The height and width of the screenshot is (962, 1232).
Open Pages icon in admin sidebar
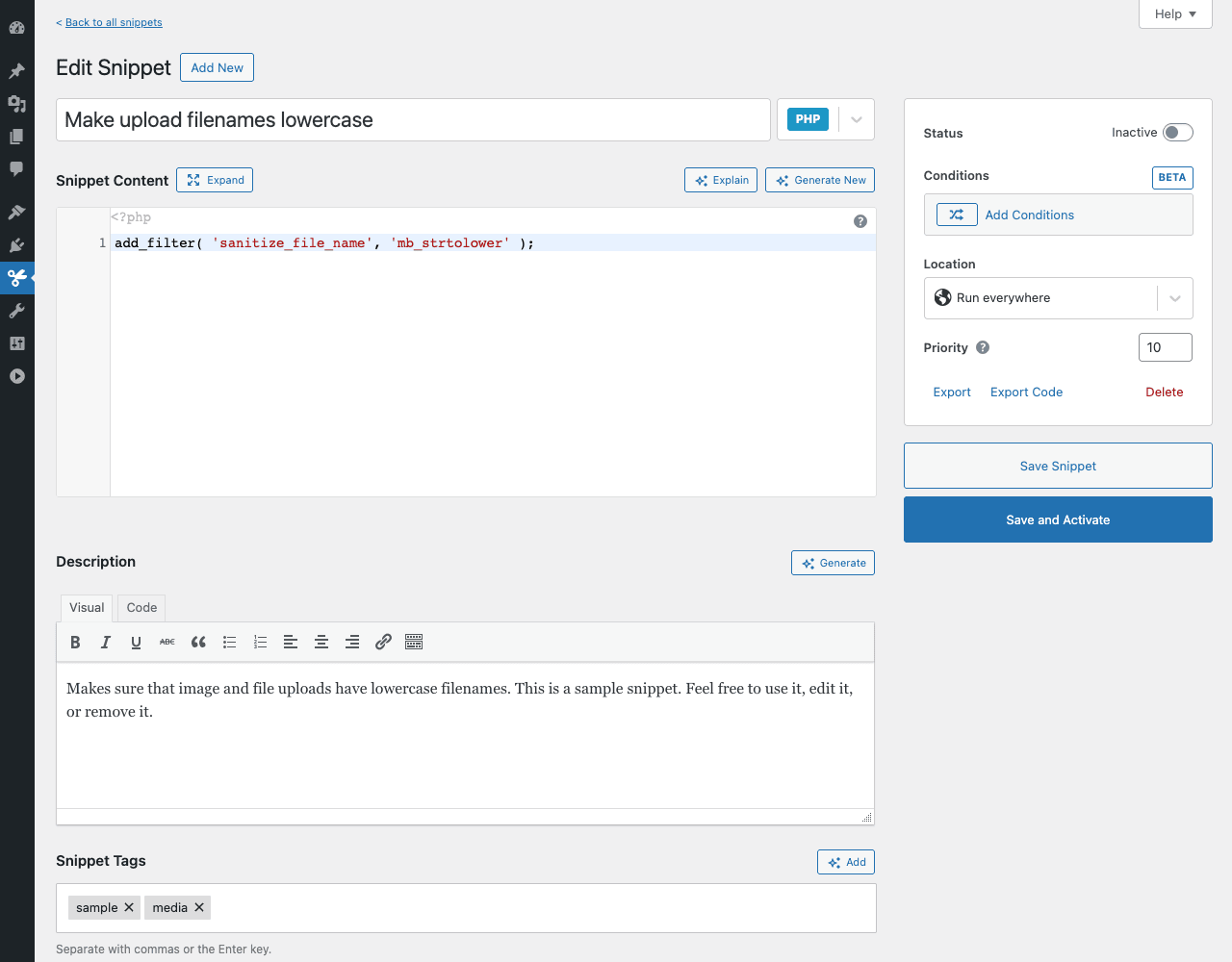tap(16, 137)
